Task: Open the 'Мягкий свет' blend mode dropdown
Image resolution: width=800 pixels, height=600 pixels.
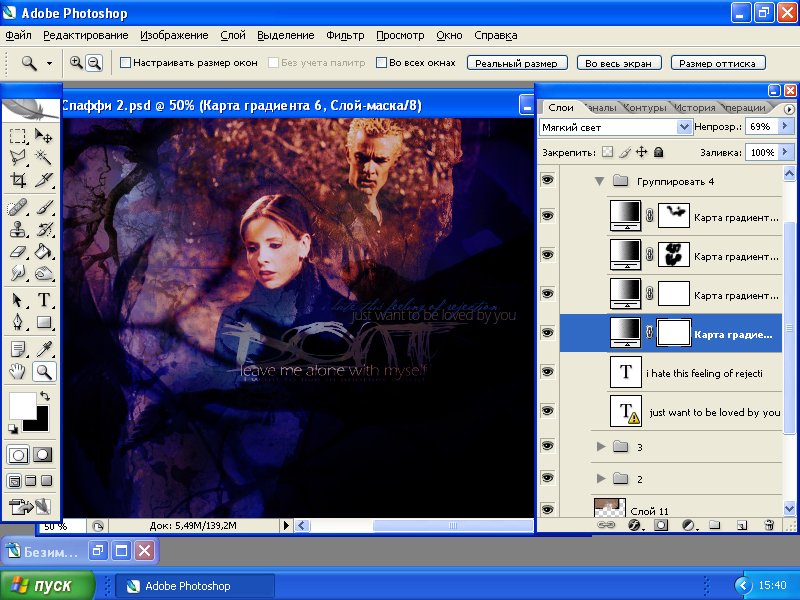Action: (x=684, y=127)
